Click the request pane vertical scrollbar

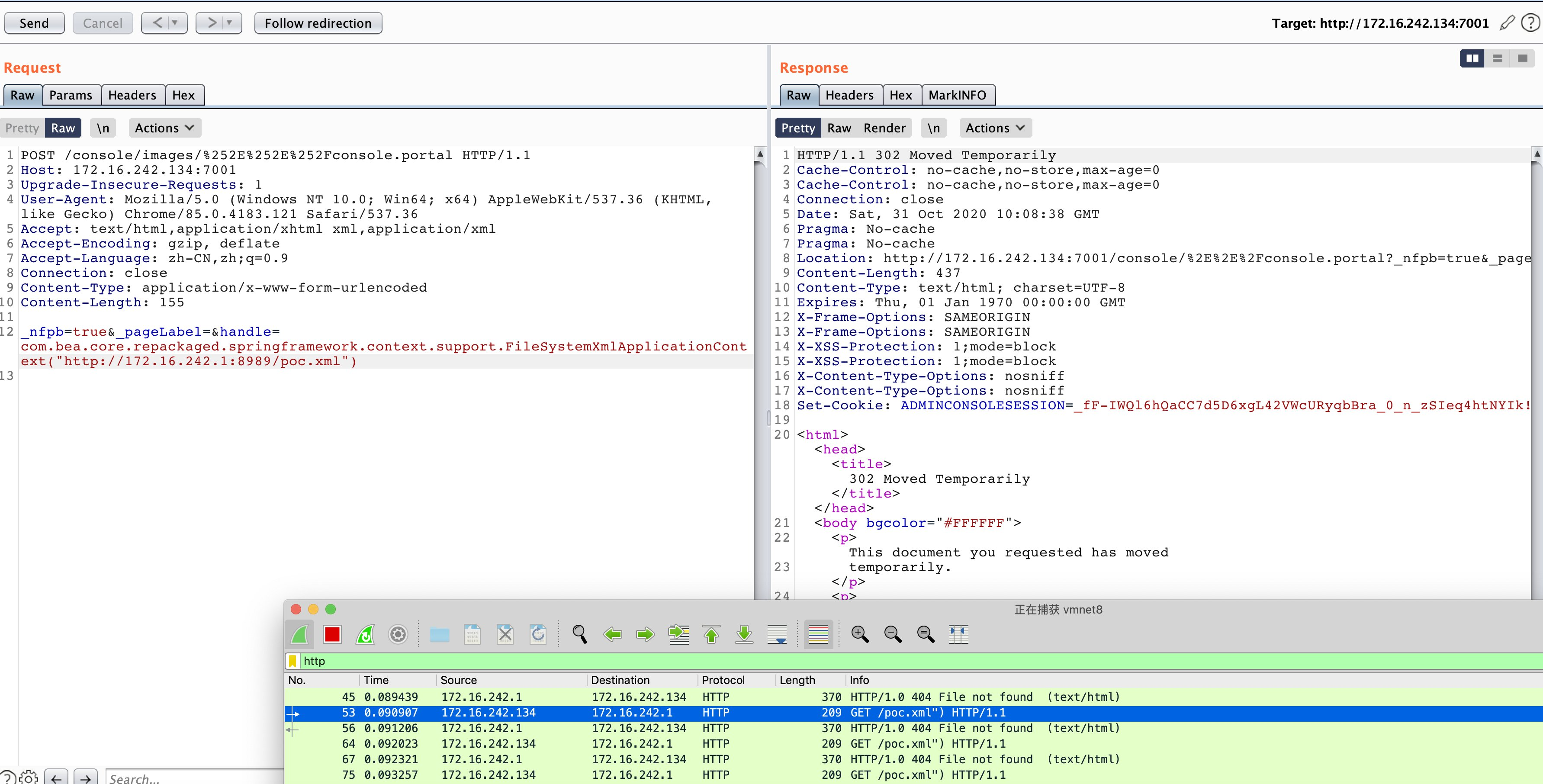point(759,360)
